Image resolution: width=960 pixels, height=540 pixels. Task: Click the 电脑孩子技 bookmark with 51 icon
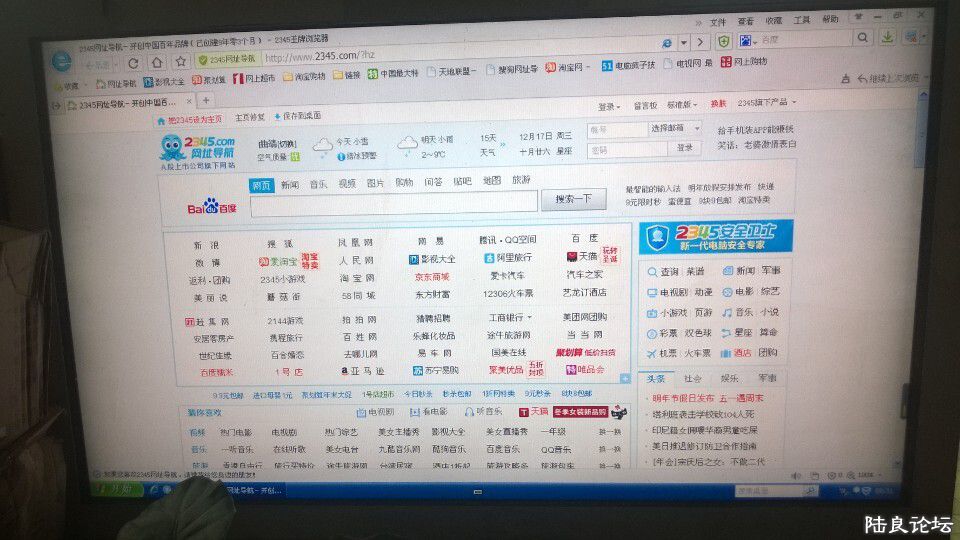(628, 65)
